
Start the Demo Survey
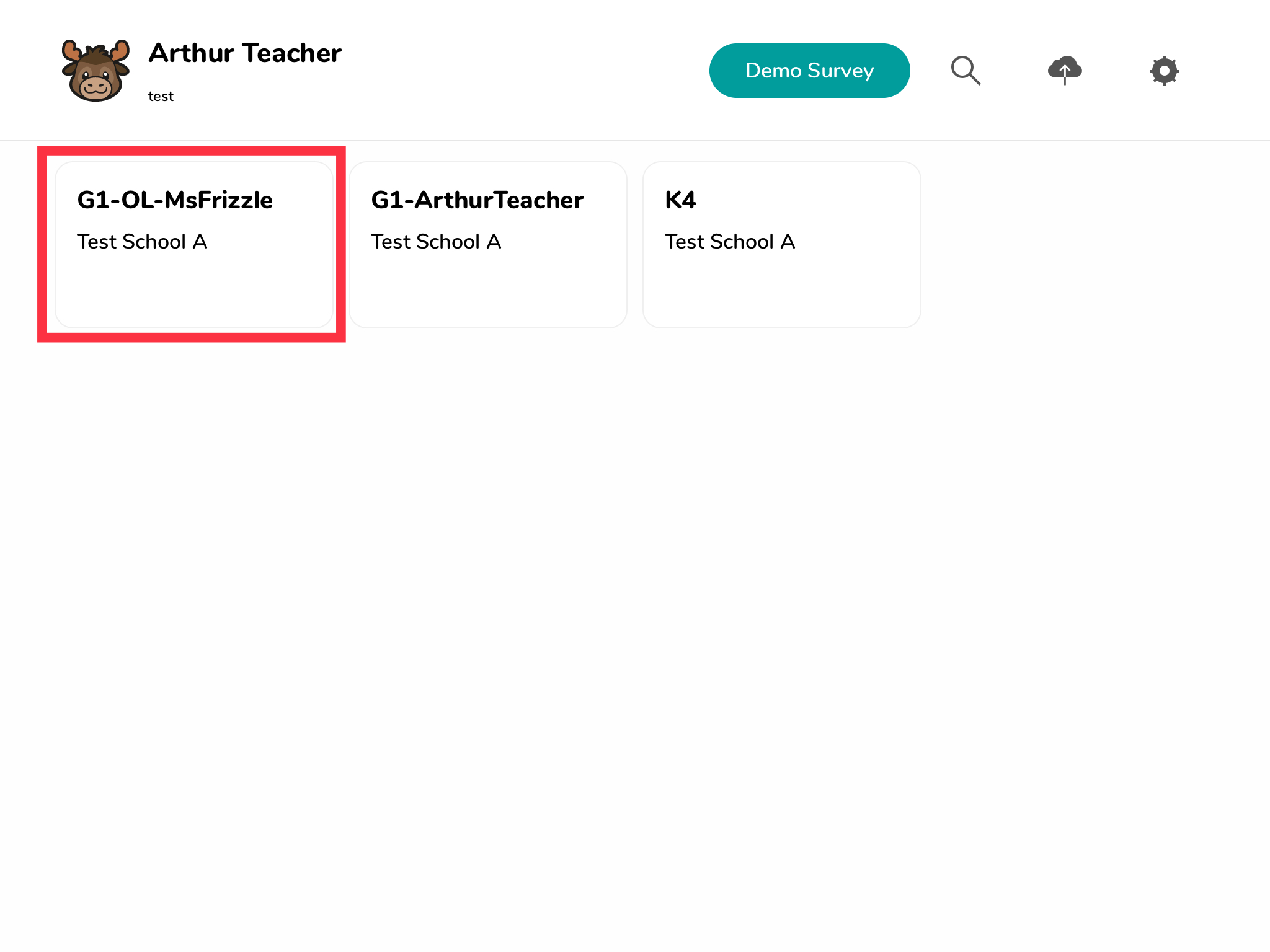(809, 71)
